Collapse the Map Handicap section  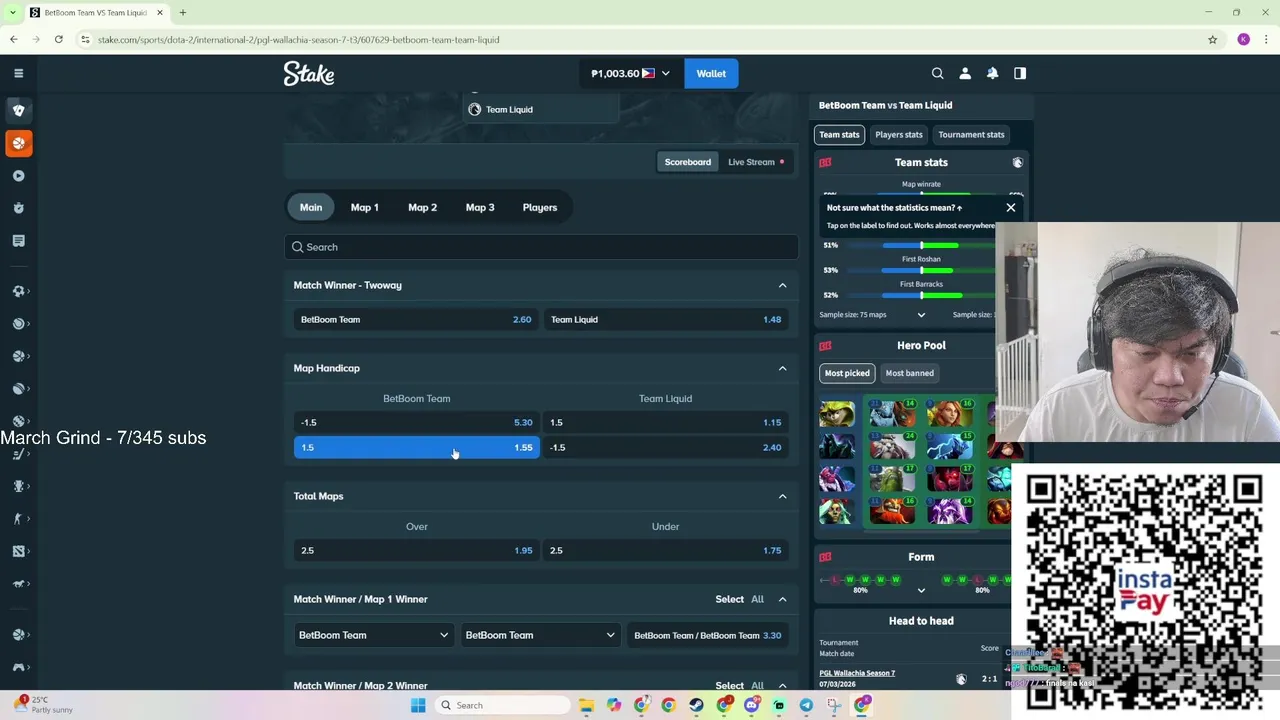(782, 368)
